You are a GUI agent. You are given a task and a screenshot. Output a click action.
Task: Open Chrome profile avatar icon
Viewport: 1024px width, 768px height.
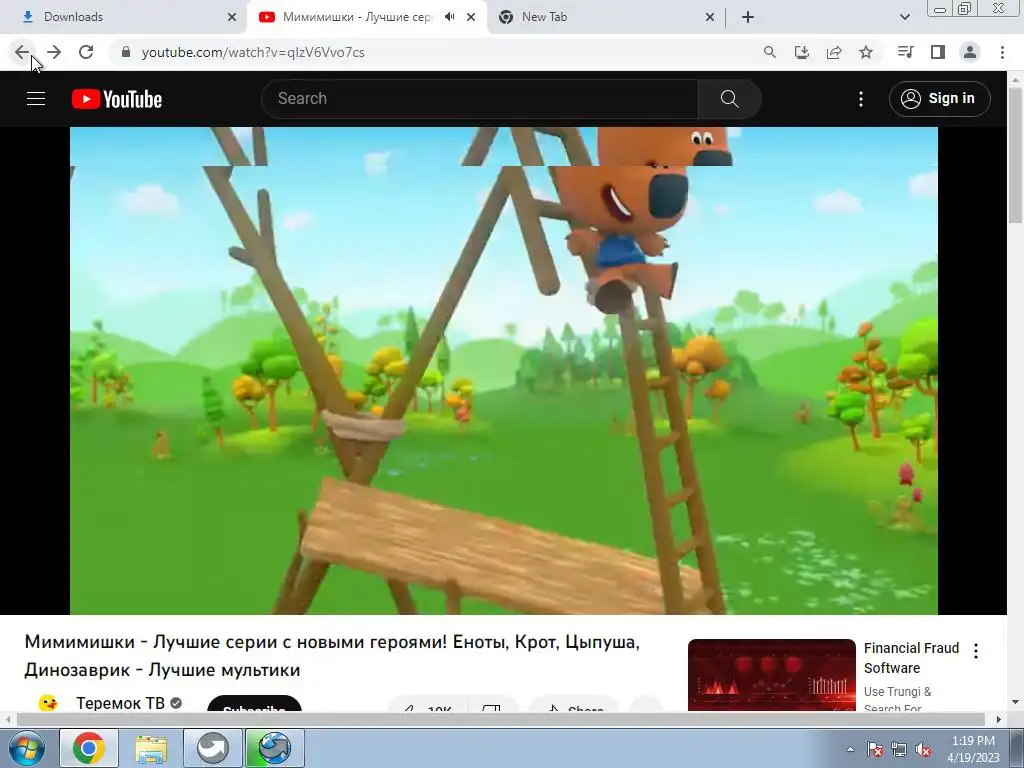point(970,52)
